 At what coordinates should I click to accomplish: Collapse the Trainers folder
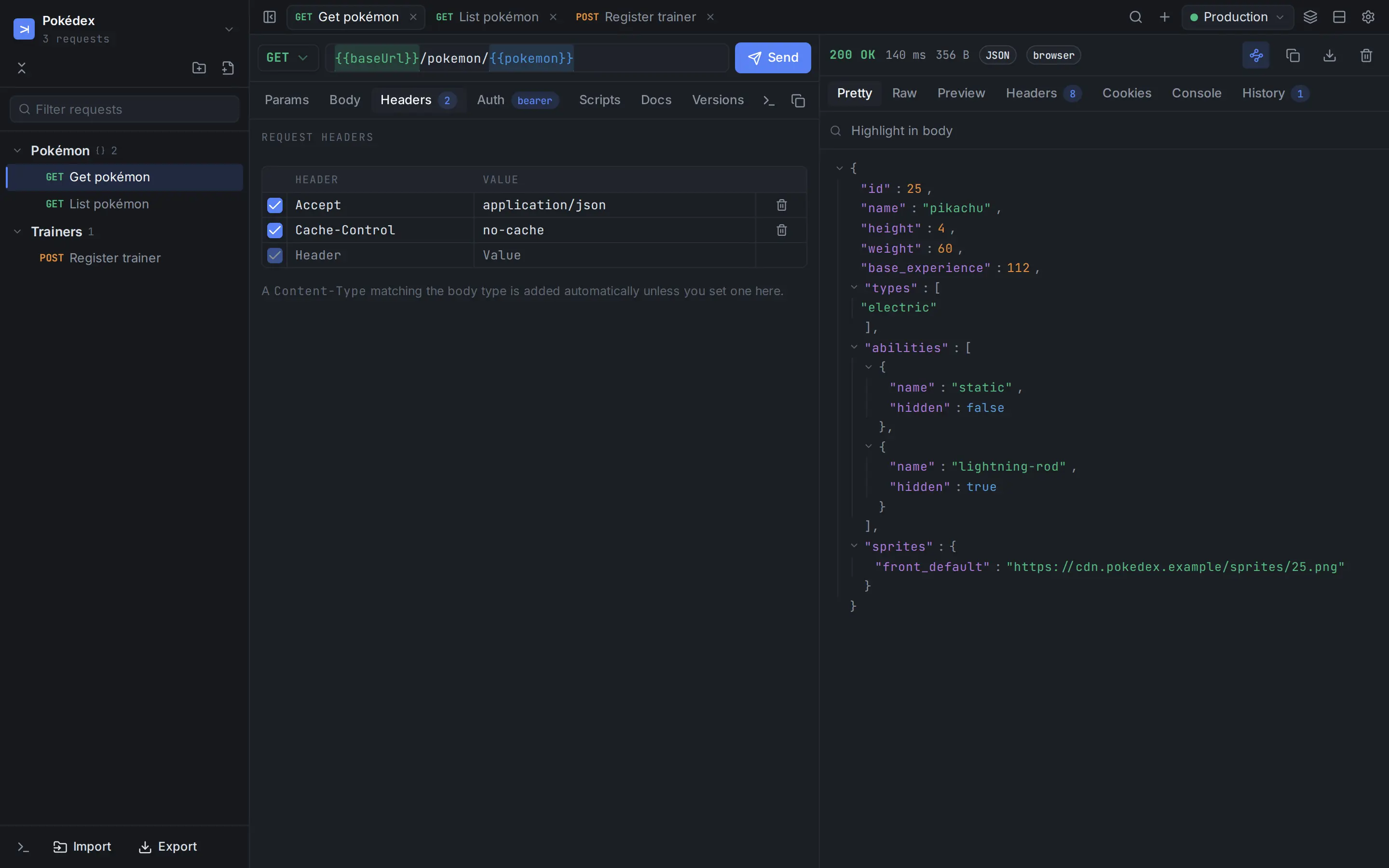pos(17,231)
